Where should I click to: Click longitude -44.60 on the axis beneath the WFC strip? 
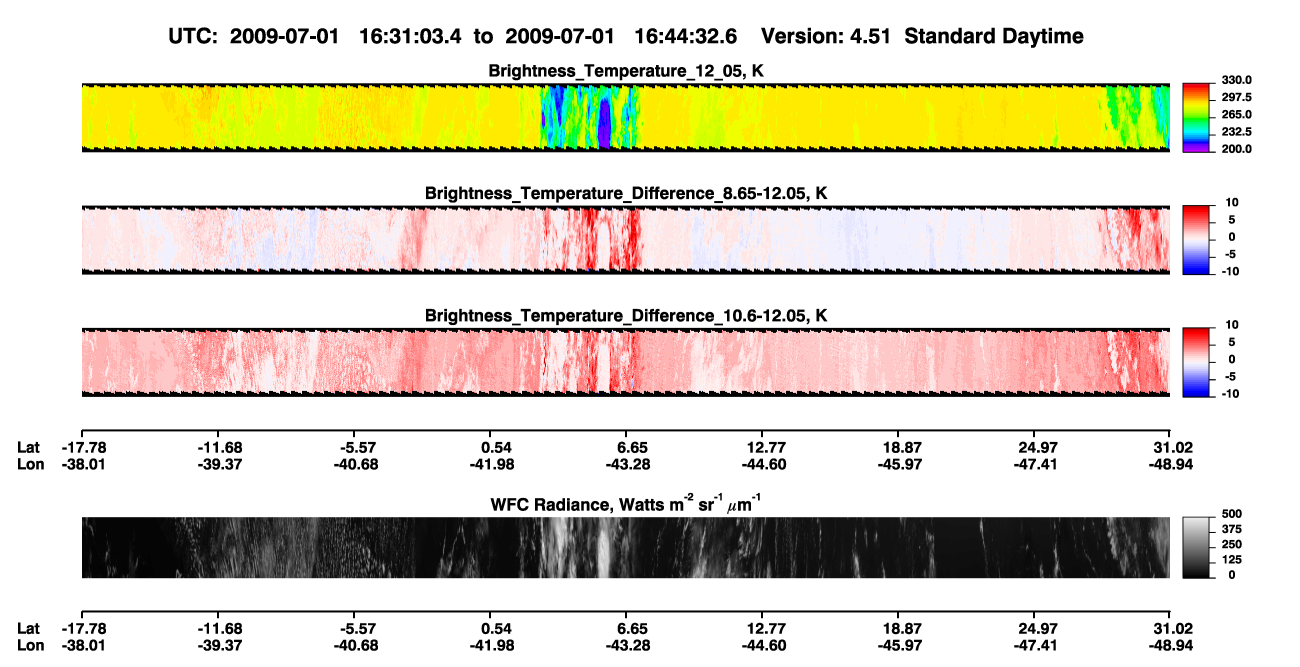click(765, 645)
